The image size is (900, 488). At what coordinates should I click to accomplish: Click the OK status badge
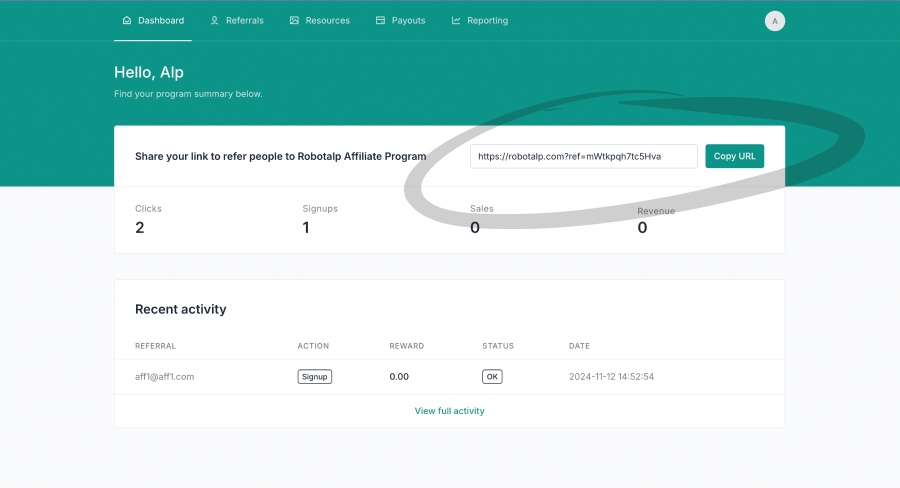pos(492,377)
